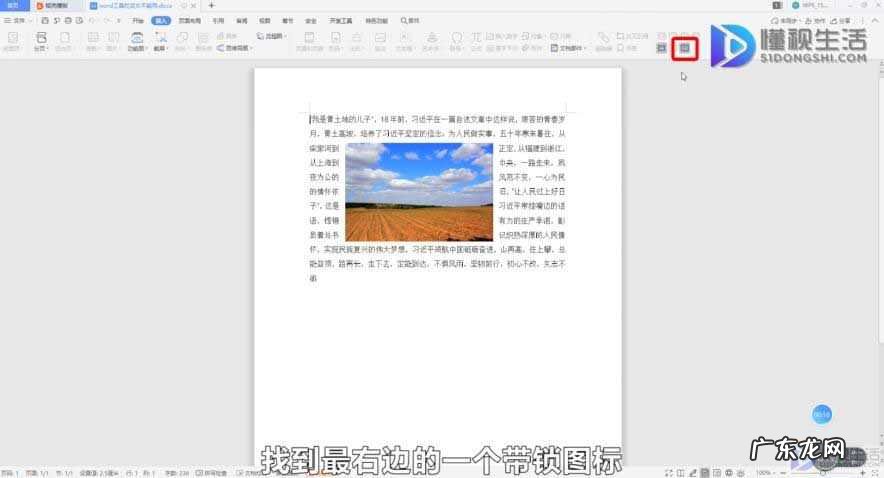Screen dimensions: 884x478
Task: Click the Not Synced (未同步) cloud button
Action: (784, 20)
